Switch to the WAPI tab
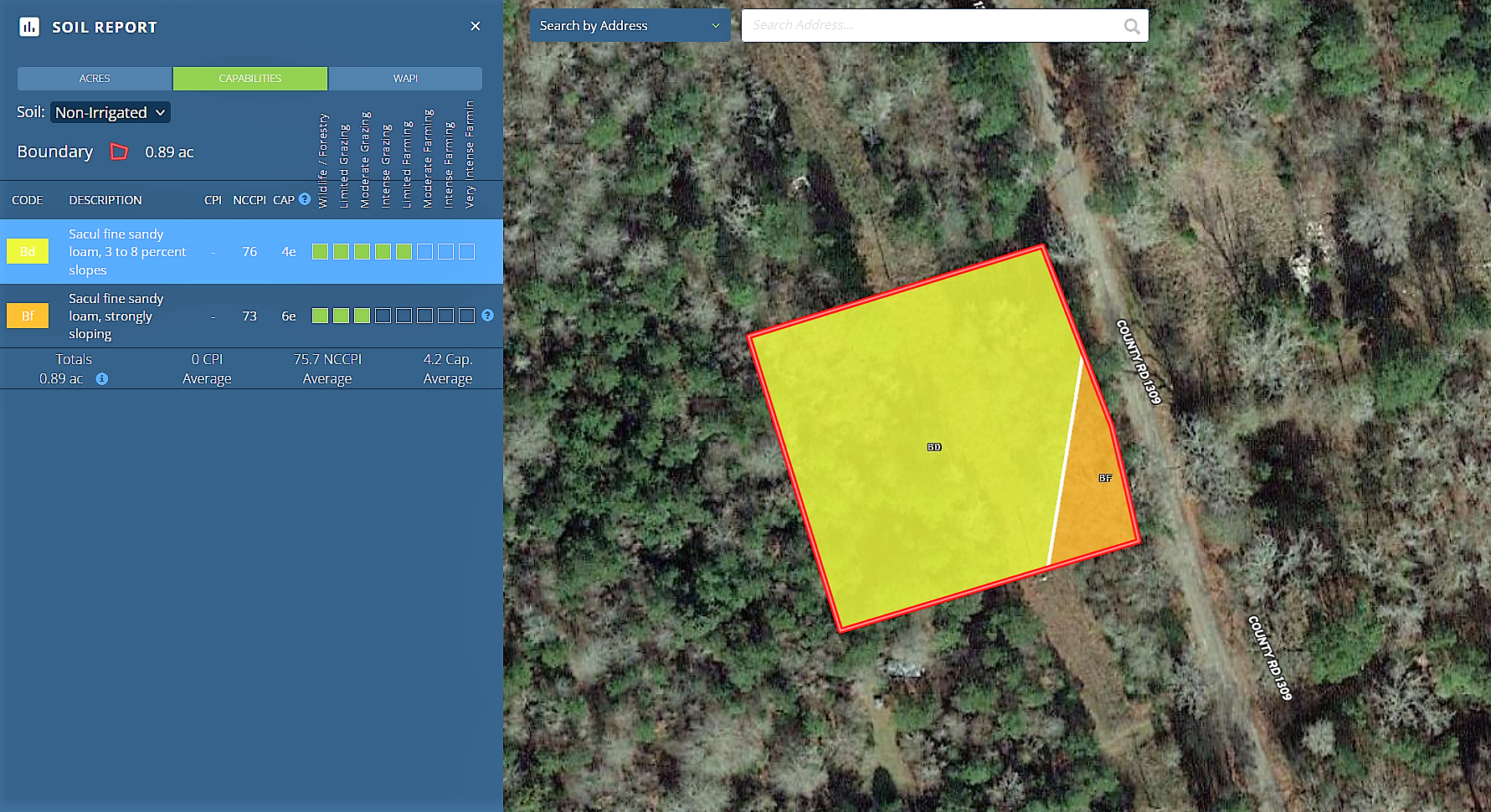 pos(405,79)
